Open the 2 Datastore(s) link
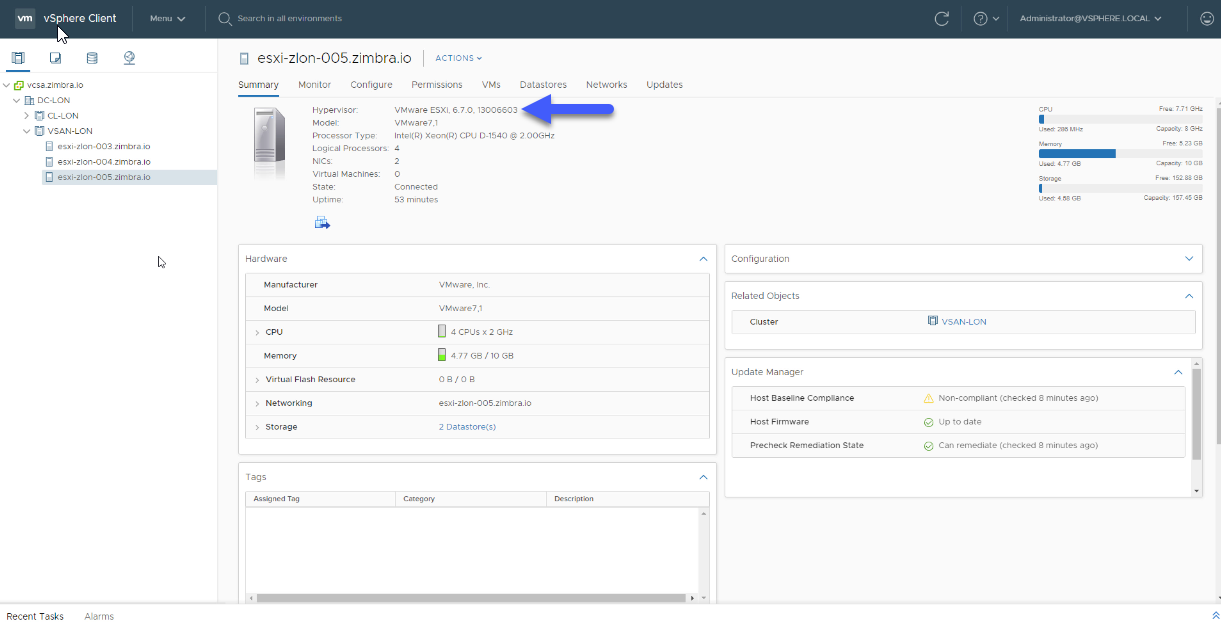This screenshot has height=624, width=1221. [x=467, y=427]
